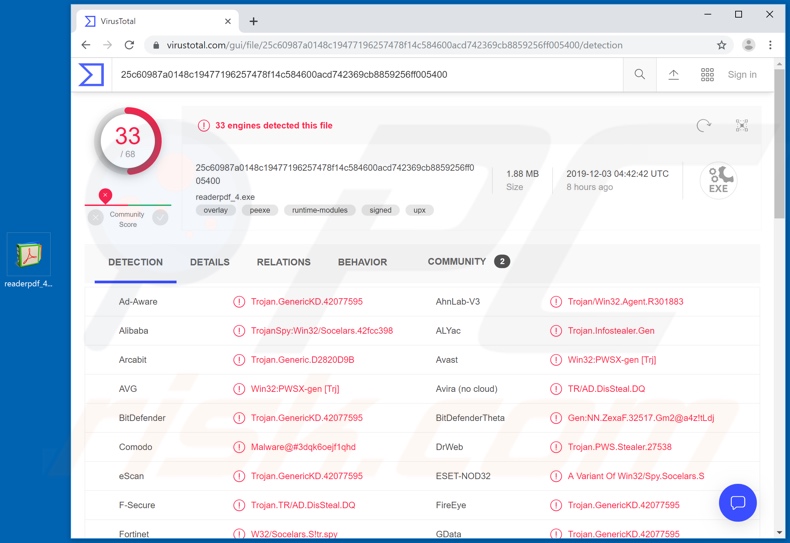Click the readerpdf_4.exe file name
The image size is (790, 543).
225,197
